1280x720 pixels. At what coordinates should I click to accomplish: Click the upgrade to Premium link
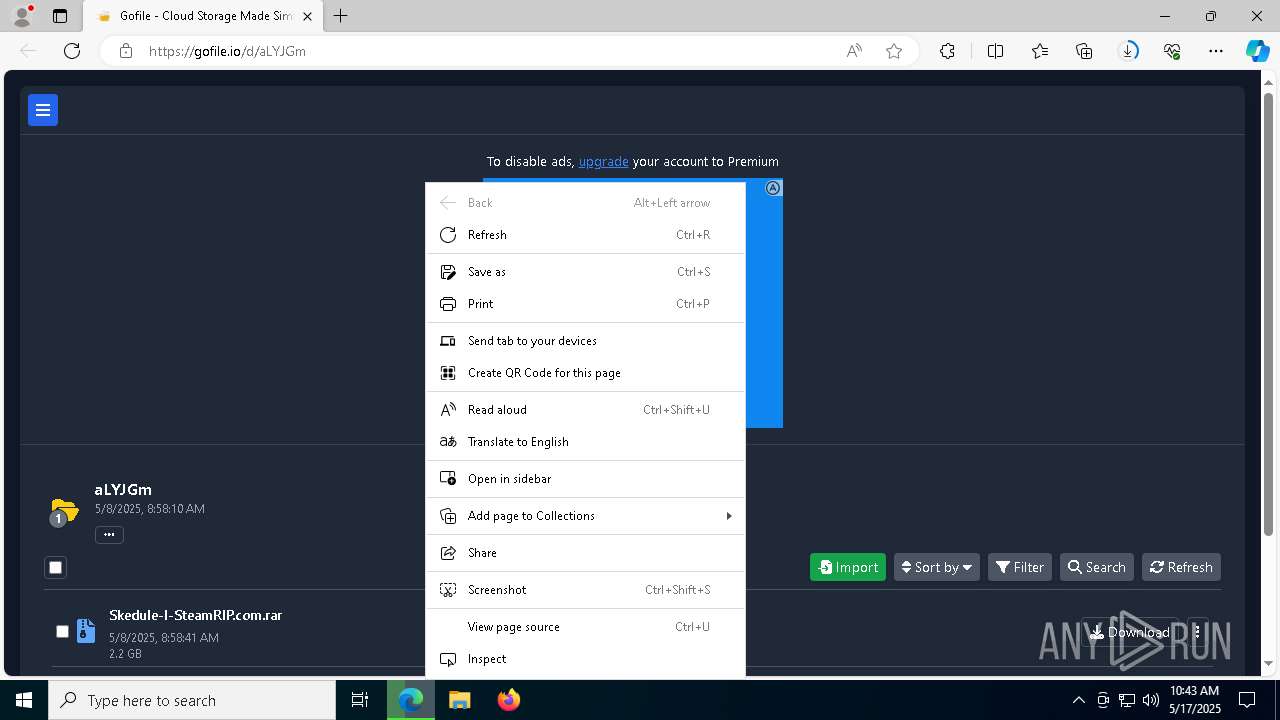tap(603, 161)
